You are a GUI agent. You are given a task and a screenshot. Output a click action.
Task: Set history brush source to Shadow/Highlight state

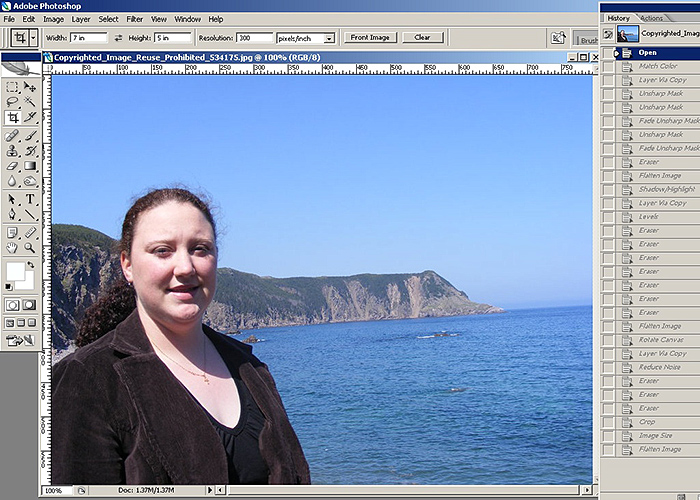tap(608, 190)
